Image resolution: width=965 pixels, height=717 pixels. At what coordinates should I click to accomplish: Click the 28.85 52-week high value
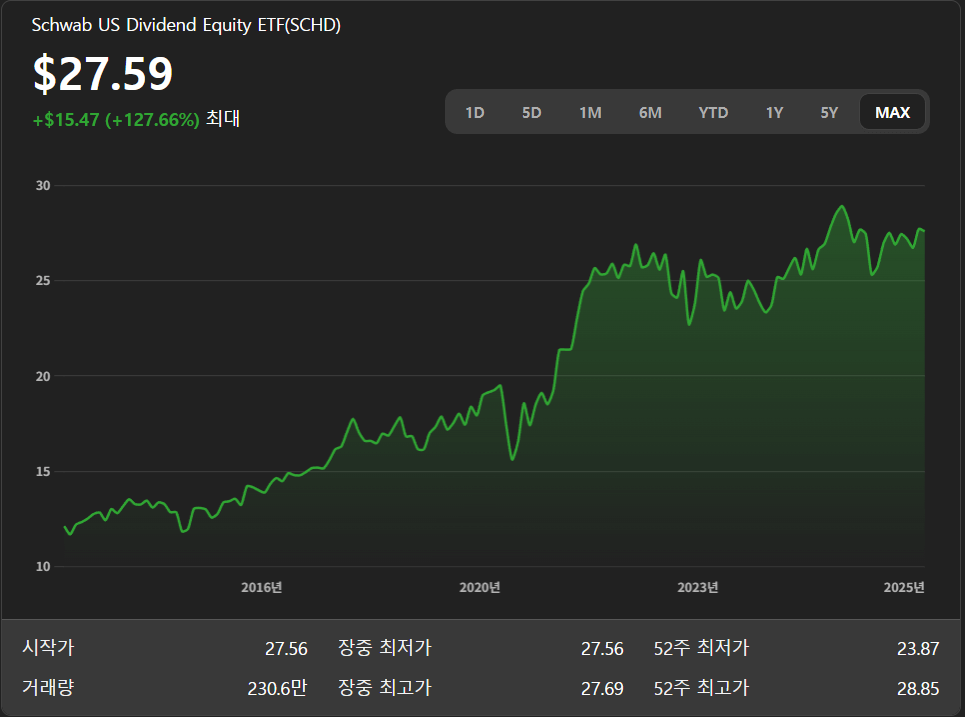coord(918,688)
